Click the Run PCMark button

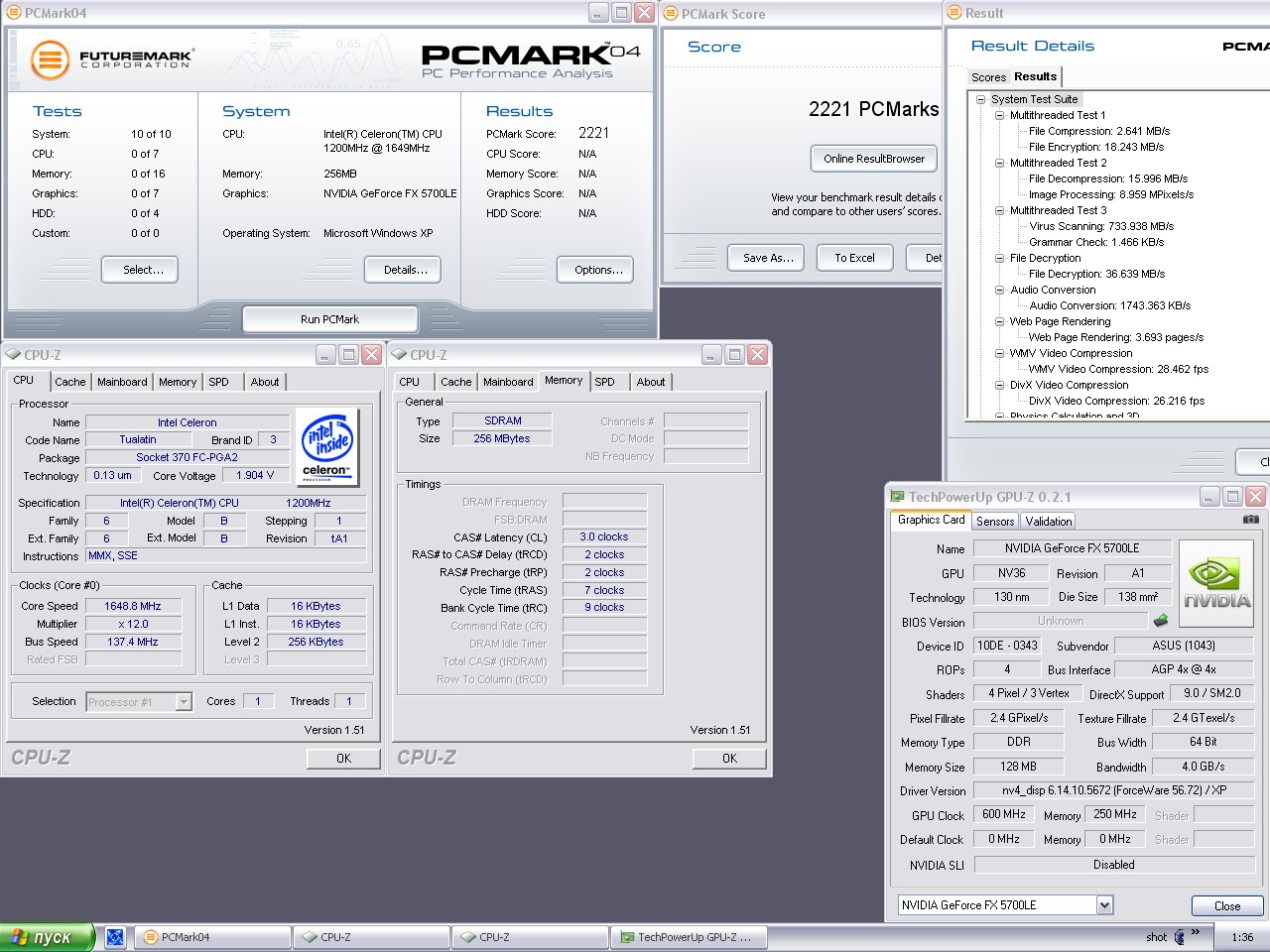(329, 319)
